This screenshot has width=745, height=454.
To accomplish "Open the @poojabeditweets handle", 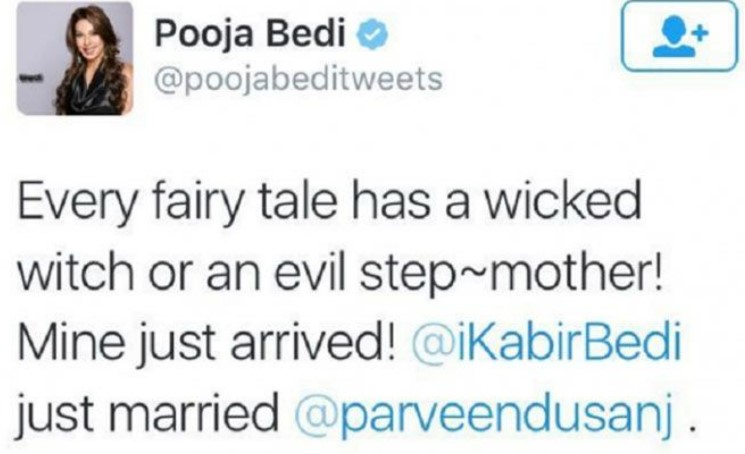I will coord(299,78).
